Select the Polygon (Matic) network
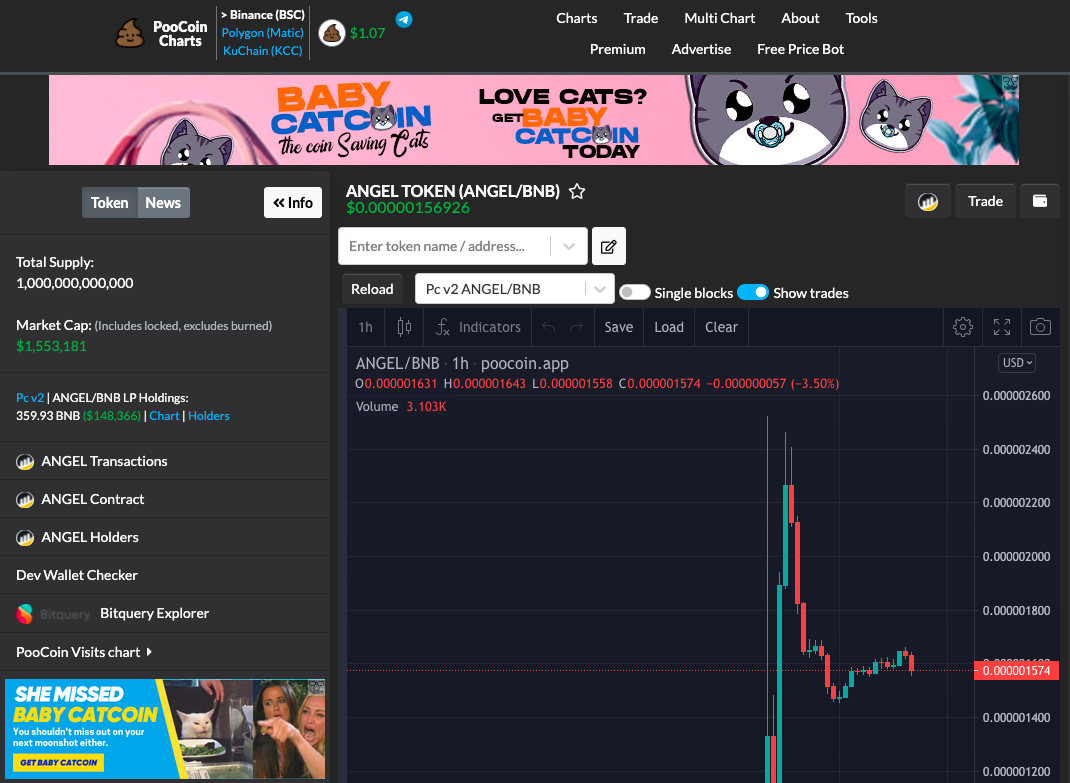The height and width of the screenshot is (783, 1070). click(263, 33)
